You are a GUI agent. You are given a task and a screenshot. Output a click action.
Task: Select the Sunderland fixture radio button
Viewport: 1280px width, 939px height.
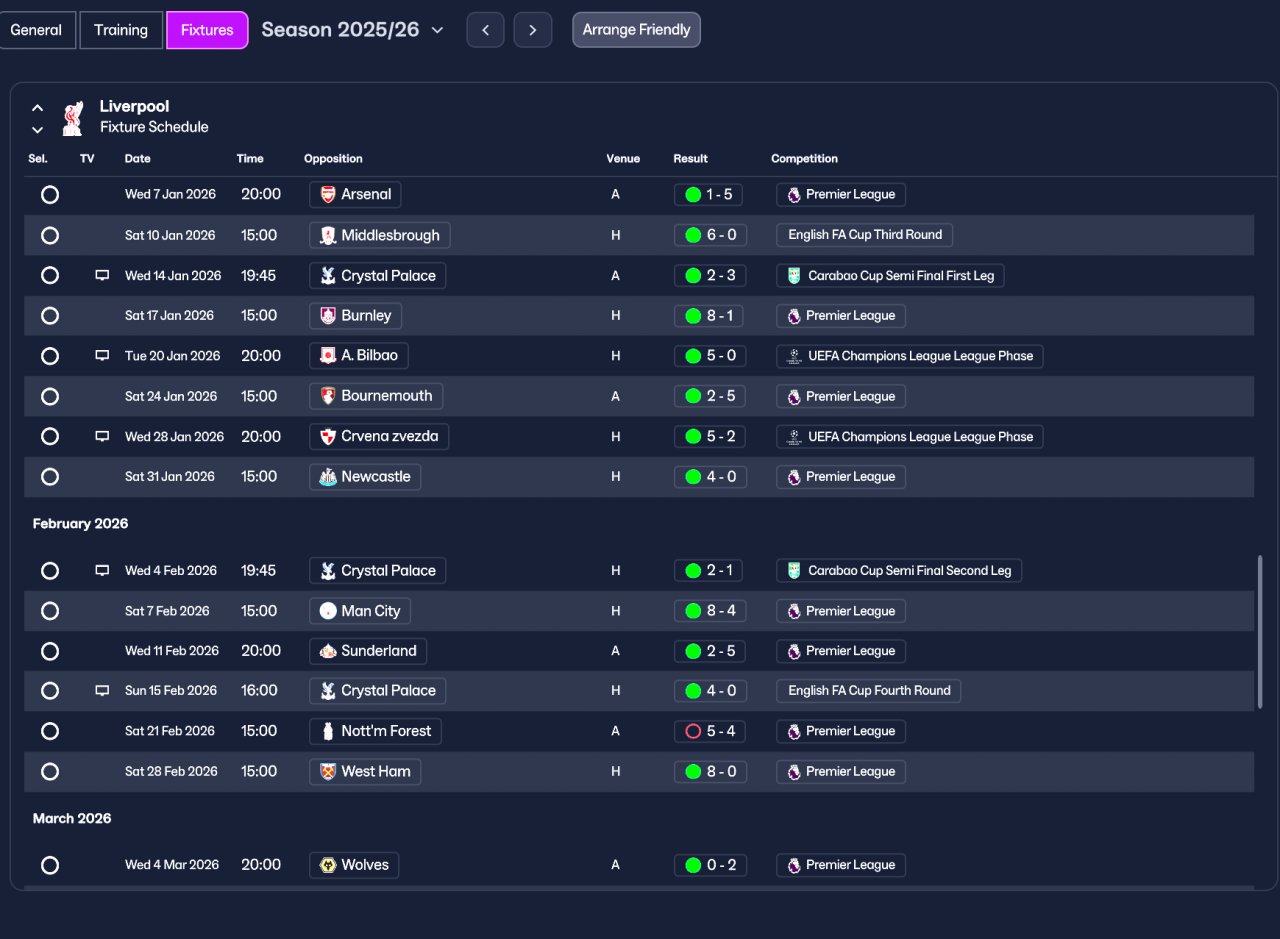click(x=50, y=651)
